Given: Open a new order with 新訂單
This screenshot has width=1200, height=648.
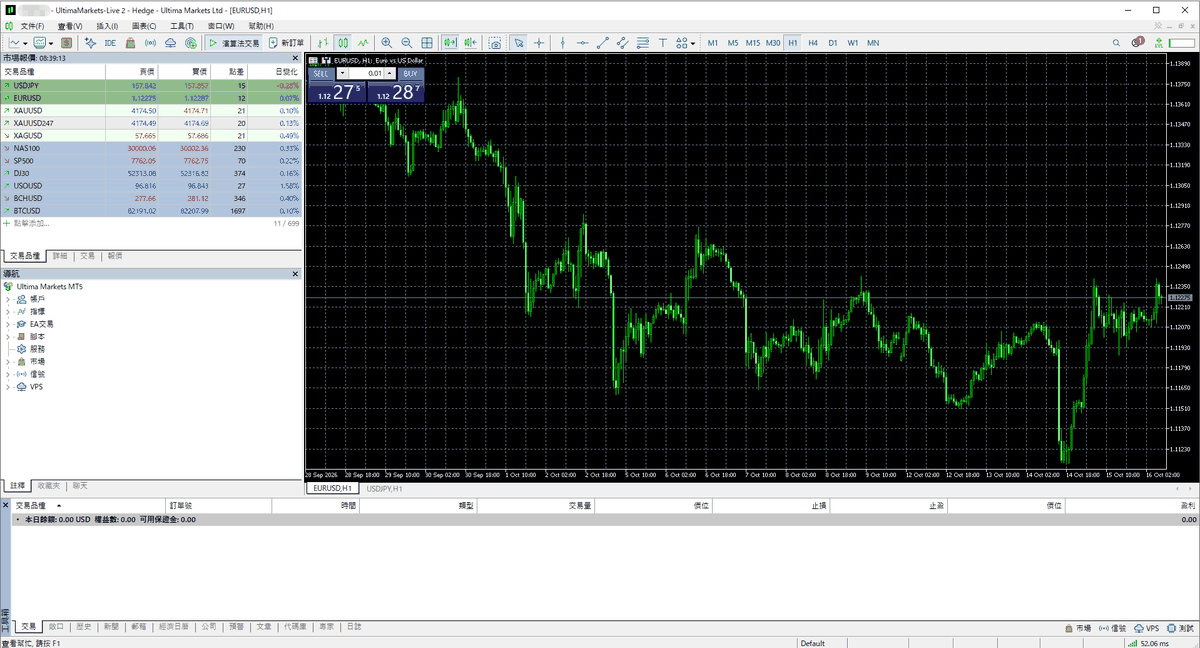Looking at the screenshot, I should [x=287, y=43].
